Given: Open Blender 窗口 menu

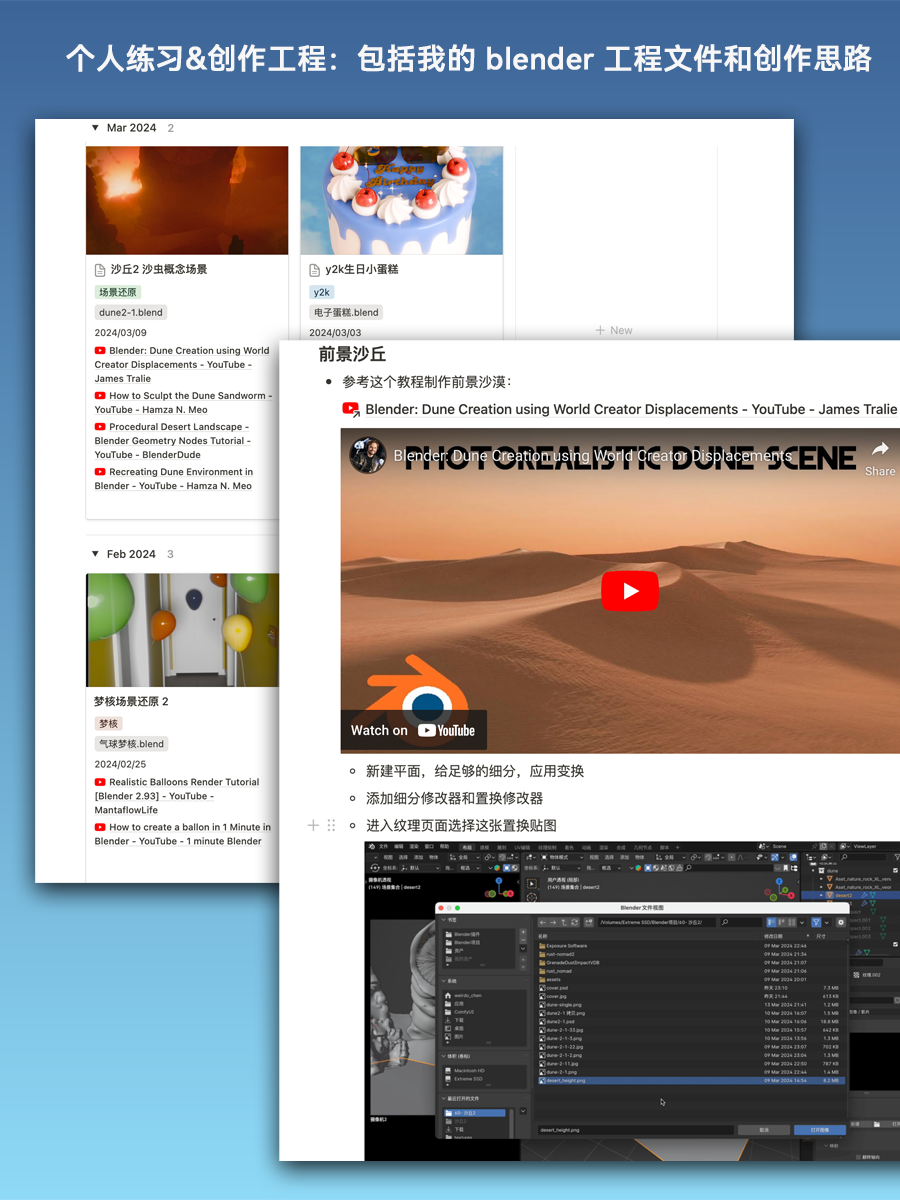Looking at the screenshot, I should [x=429, y=846].
